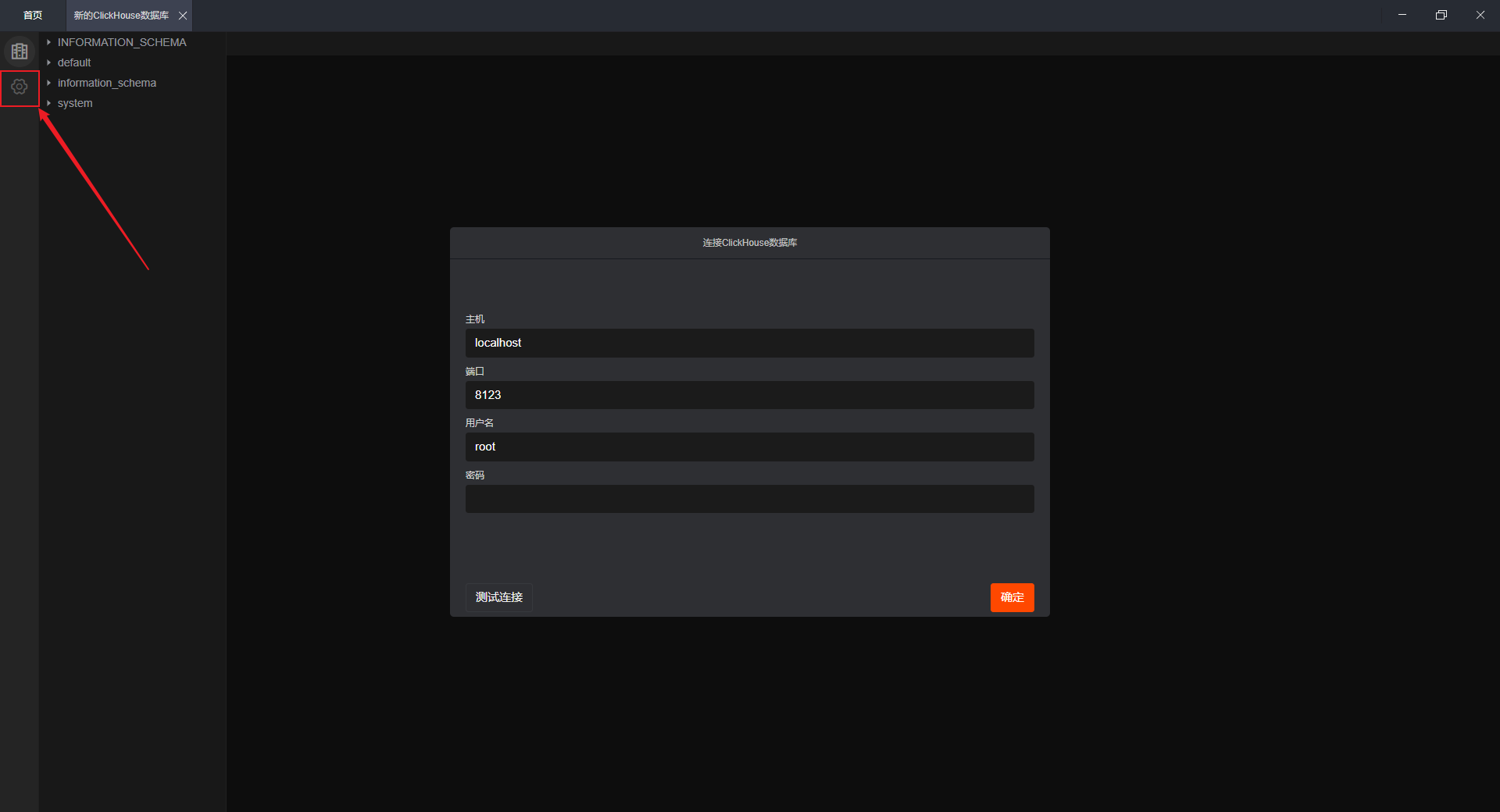The width and height of the screenshot is (1500, 812).
Task: Expand the default database arrow
Action: click(48, 62)
